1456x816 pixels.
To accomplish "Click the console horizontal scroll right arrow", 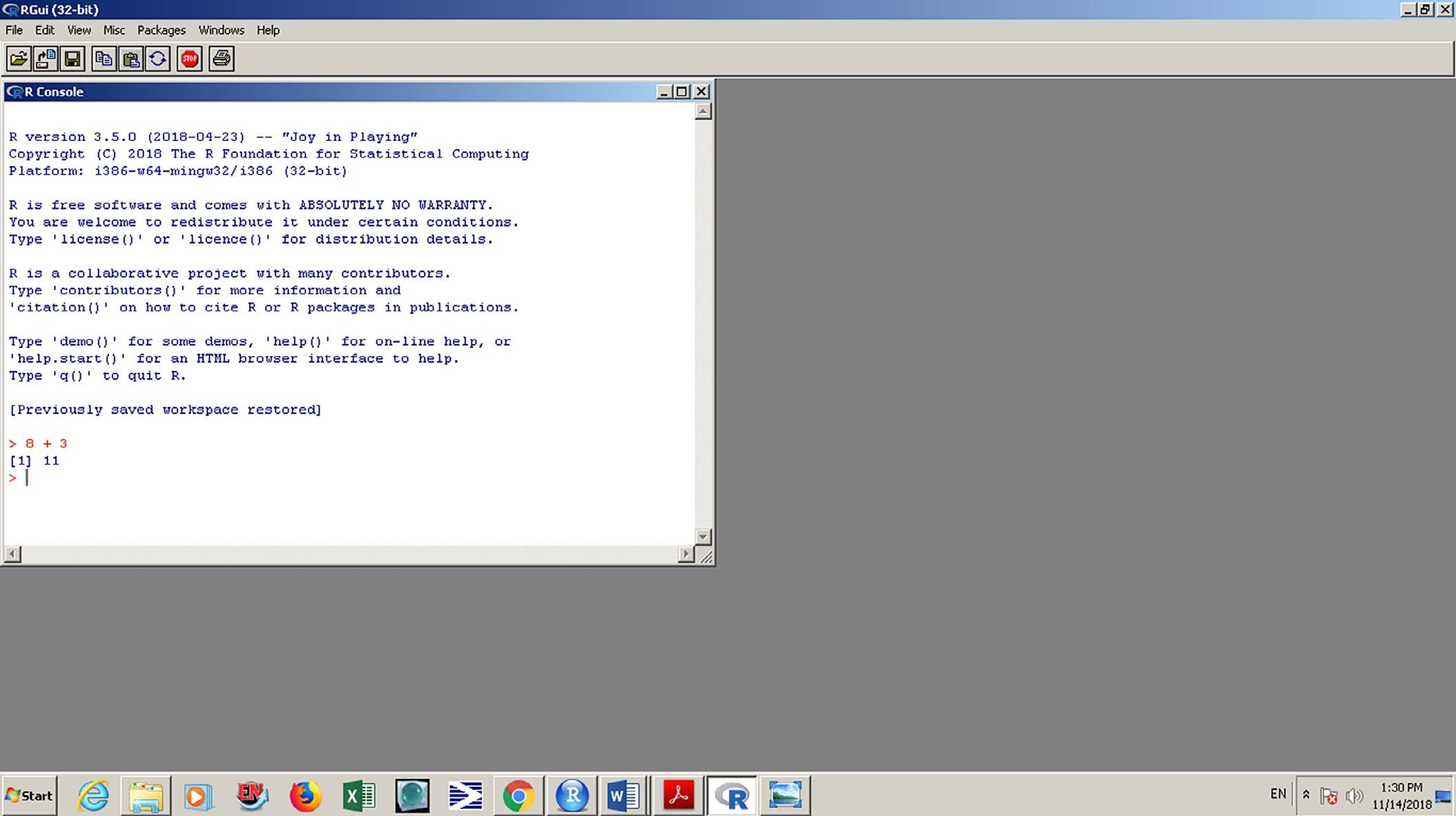I will (x=686, y=554).
